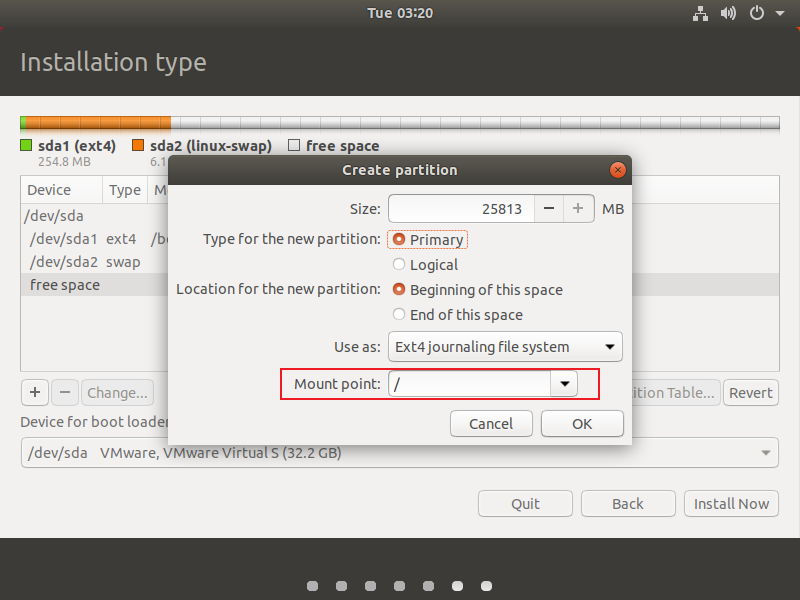
Task: Click the Revert button
Action: 751,392
